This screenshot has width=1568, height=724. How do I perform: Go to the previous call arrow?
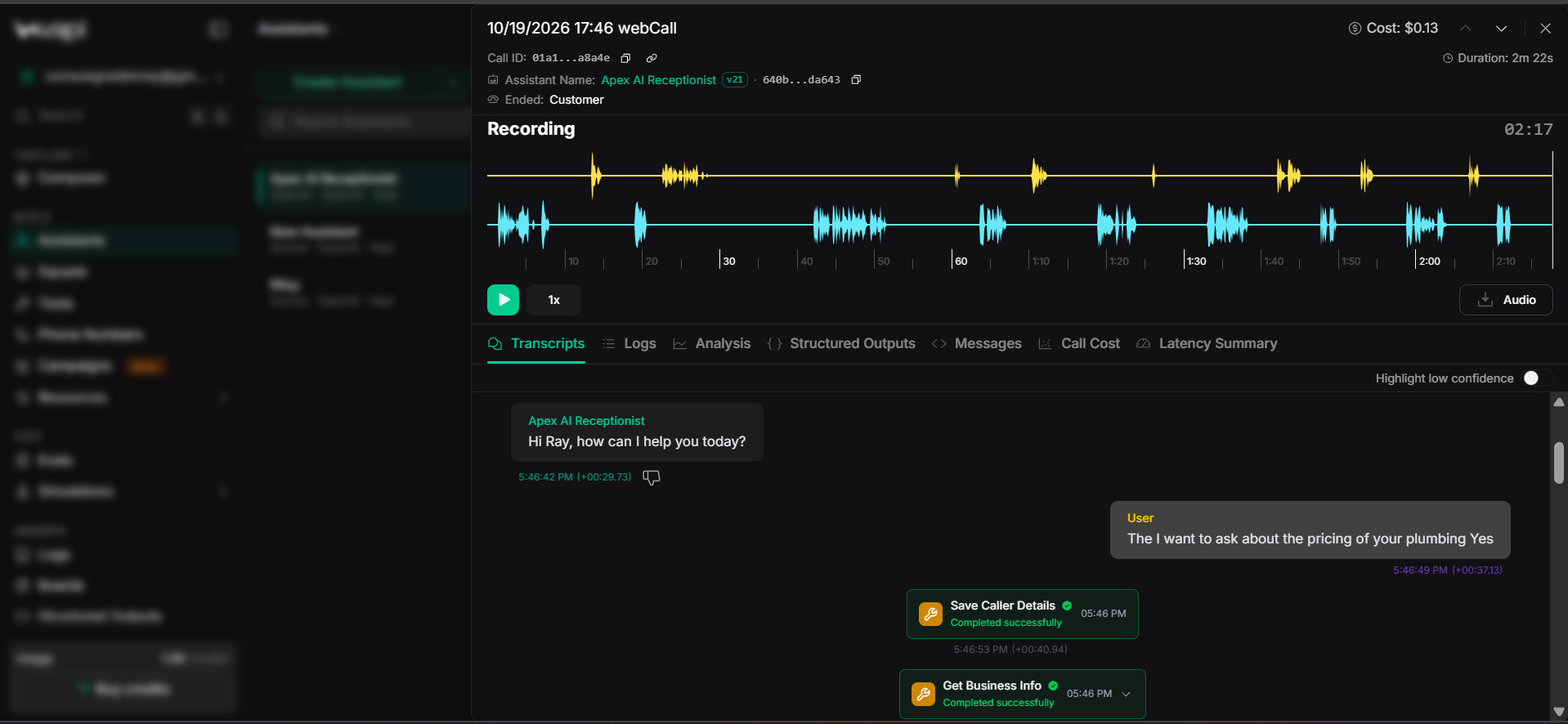click(1466, 28)
